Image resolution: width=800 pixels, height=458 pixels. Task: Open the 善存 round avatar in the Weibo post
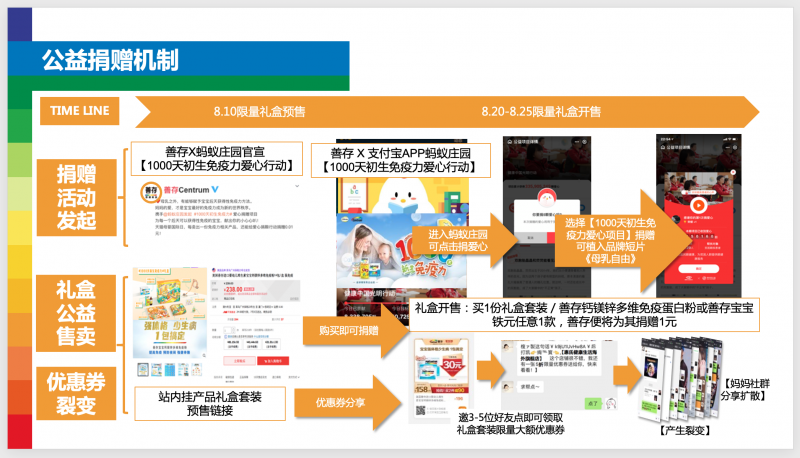coord(151,192)
